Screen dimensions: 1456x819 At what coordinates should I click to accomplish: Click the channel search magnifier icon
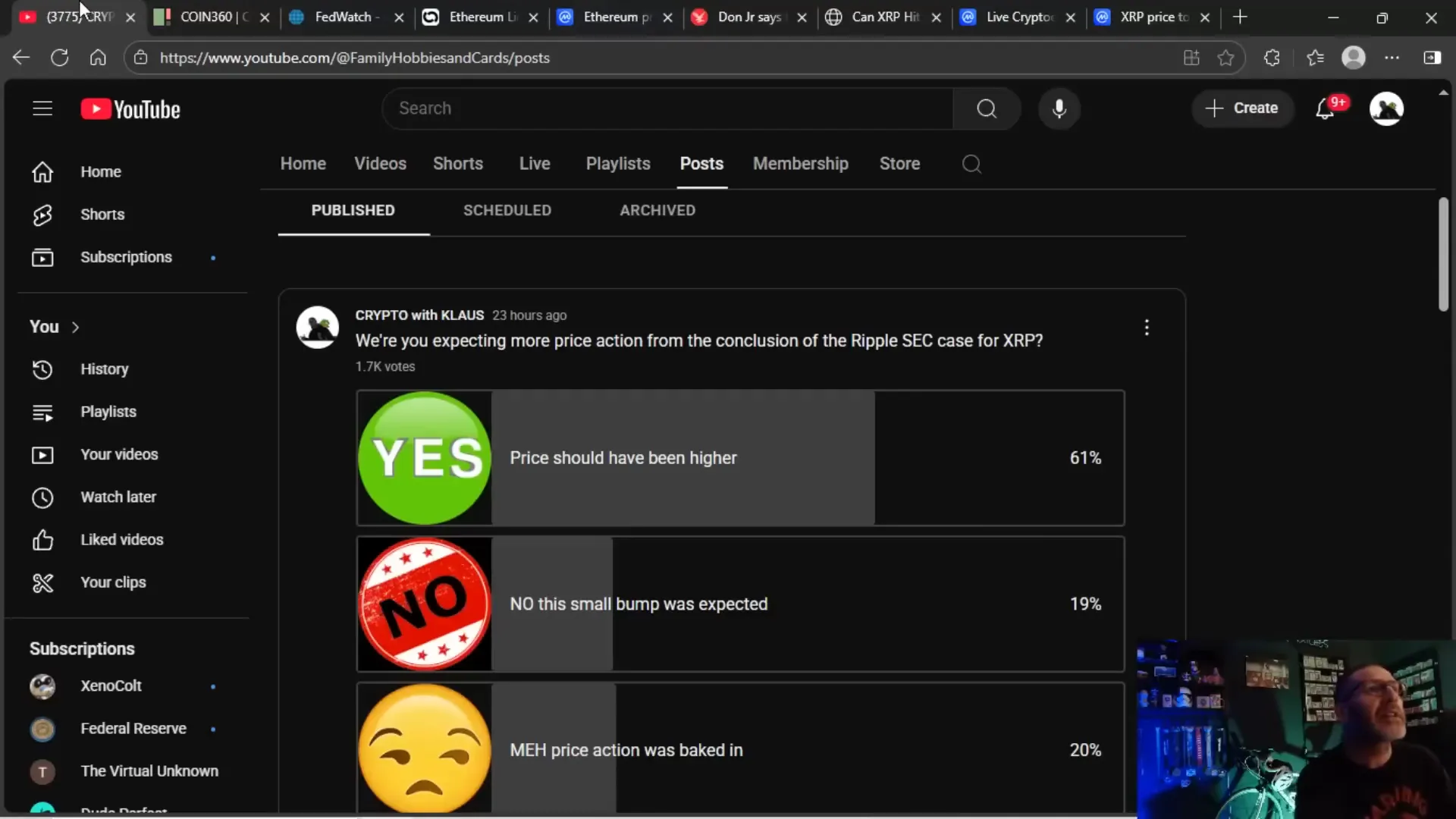(x=971, y=164)
